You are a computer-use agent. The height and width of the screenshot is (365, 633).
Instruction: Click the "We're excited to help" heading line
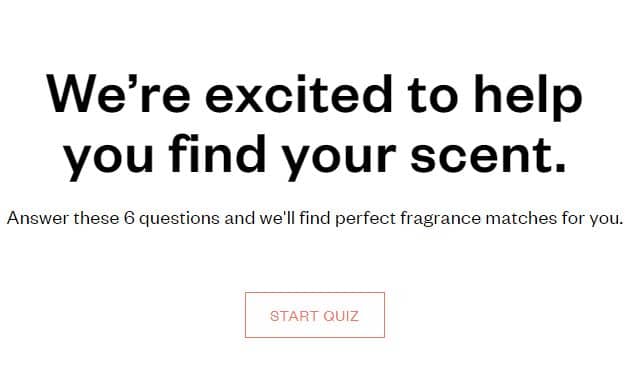click(314, 96)
